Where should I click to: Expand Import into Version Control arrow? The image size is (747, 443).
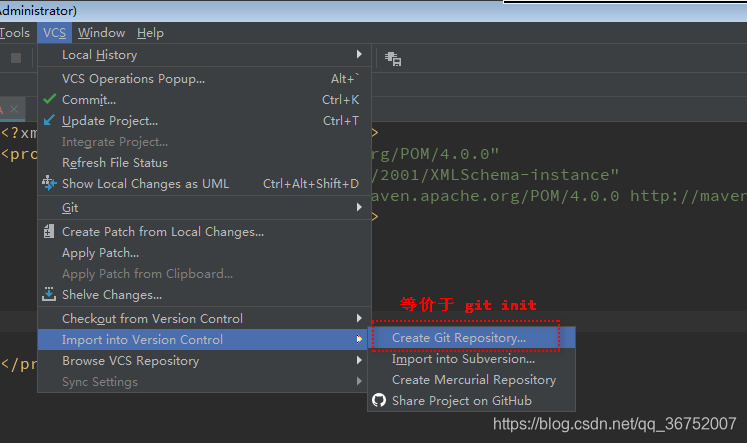click(x=359, y=339)
